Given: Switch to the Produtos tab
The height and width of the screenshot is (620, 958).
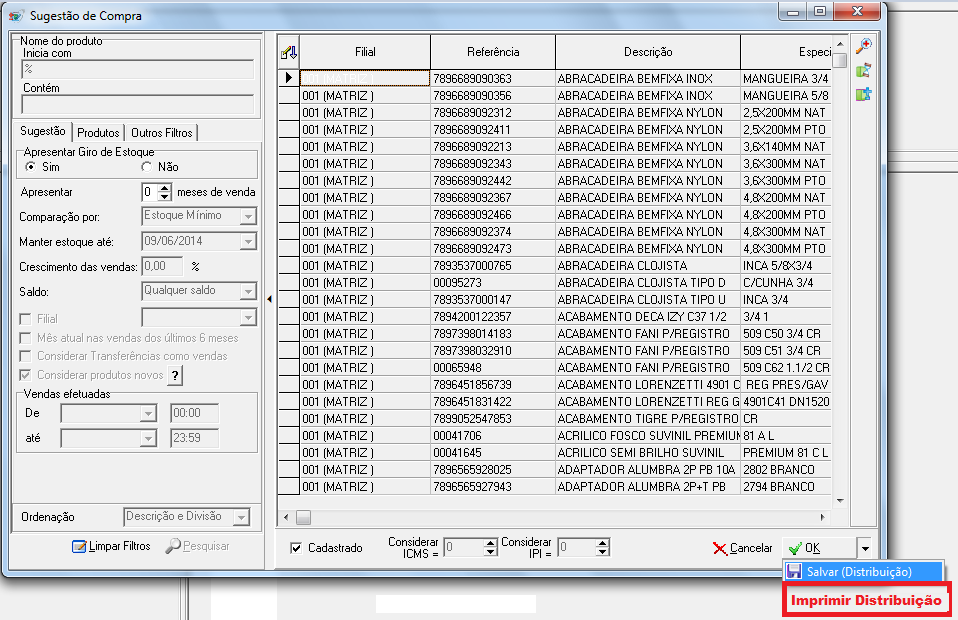Looking at the screenshot, I should click(x=98, y=133).
